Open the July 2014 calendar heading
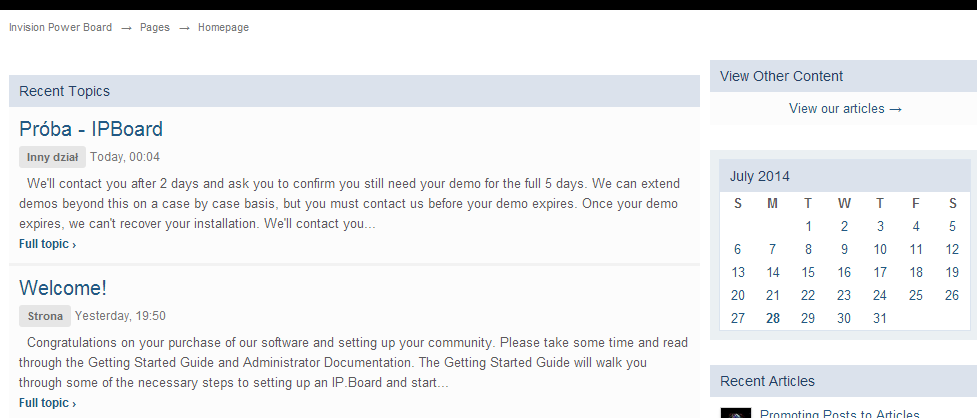977x418 pixels. (760, 177)
